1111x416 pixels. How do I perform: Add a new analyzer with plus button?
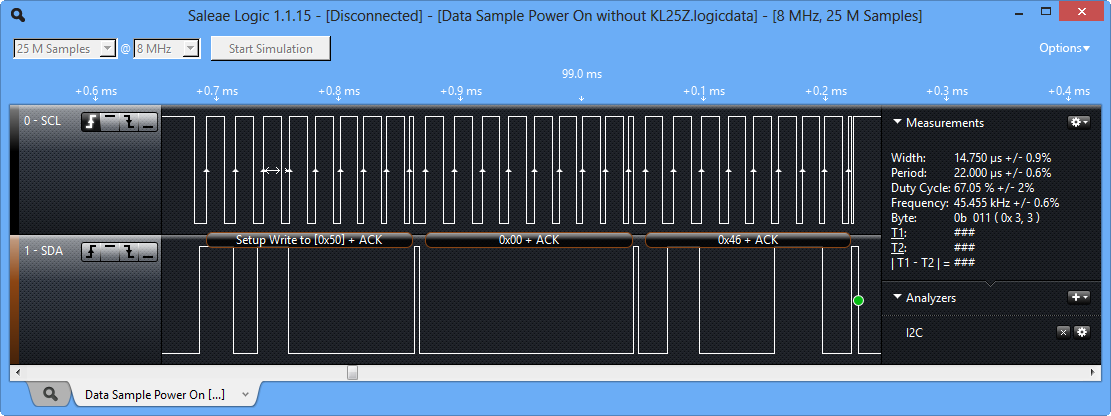pyautogui.click(x=1078, y=297)
